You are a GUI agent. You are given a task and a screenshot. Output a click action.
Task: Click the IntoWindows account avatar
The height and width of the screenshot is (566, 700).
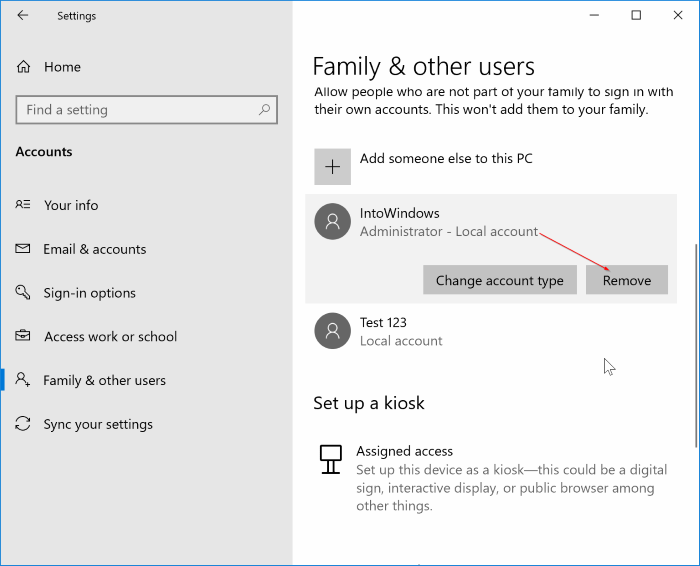pos(333,221)
